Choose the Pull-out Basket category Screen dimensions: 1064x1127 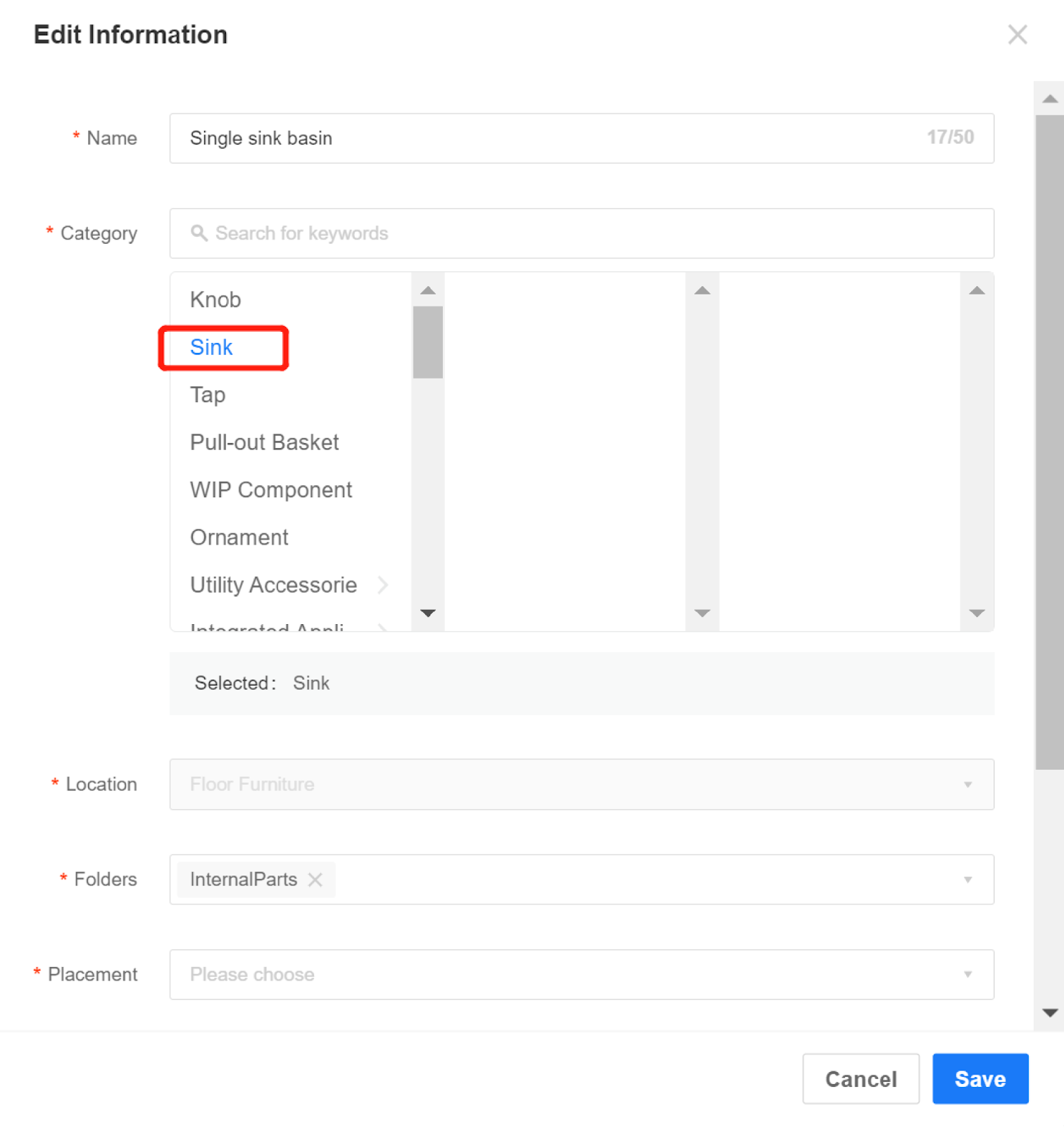click(x=264, y=442)
